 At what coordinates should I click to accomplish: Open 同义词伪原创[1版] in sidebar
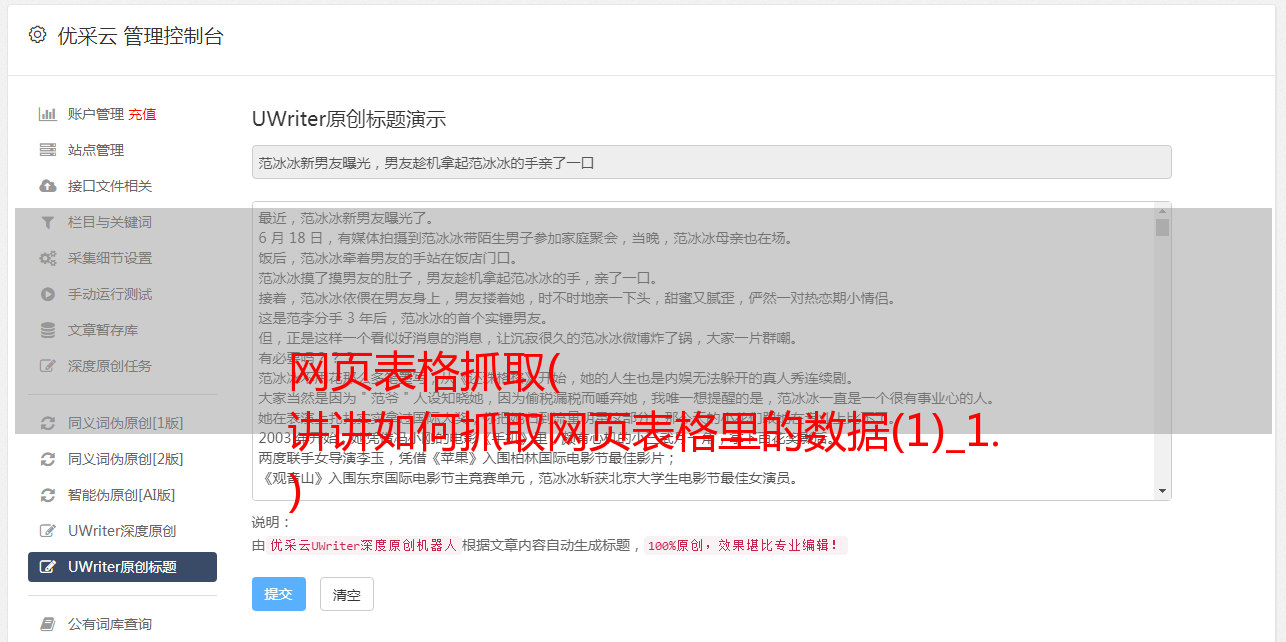click(x=122, y=423)
